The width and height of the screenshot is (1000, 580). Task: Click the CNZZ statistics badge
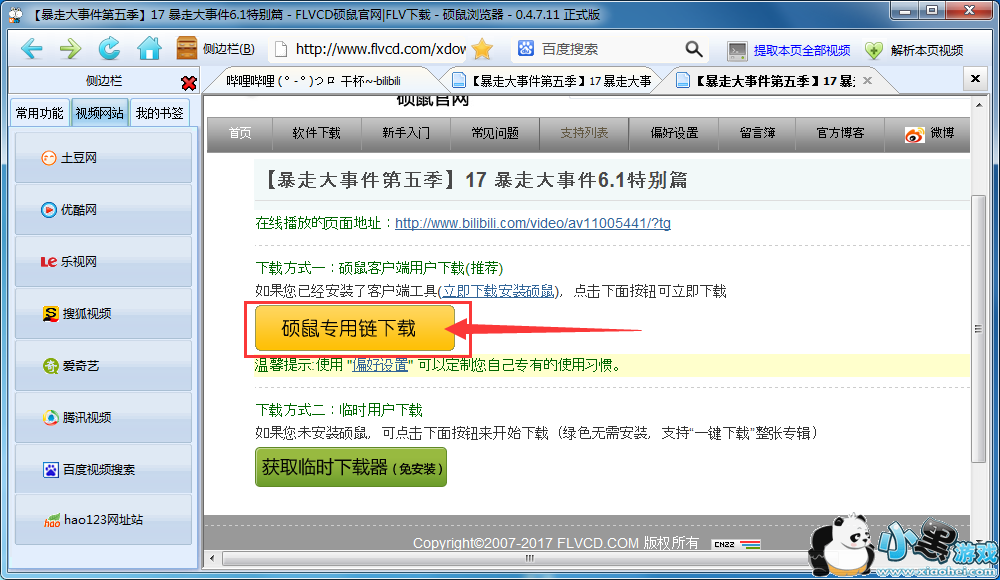coord(736,544)
